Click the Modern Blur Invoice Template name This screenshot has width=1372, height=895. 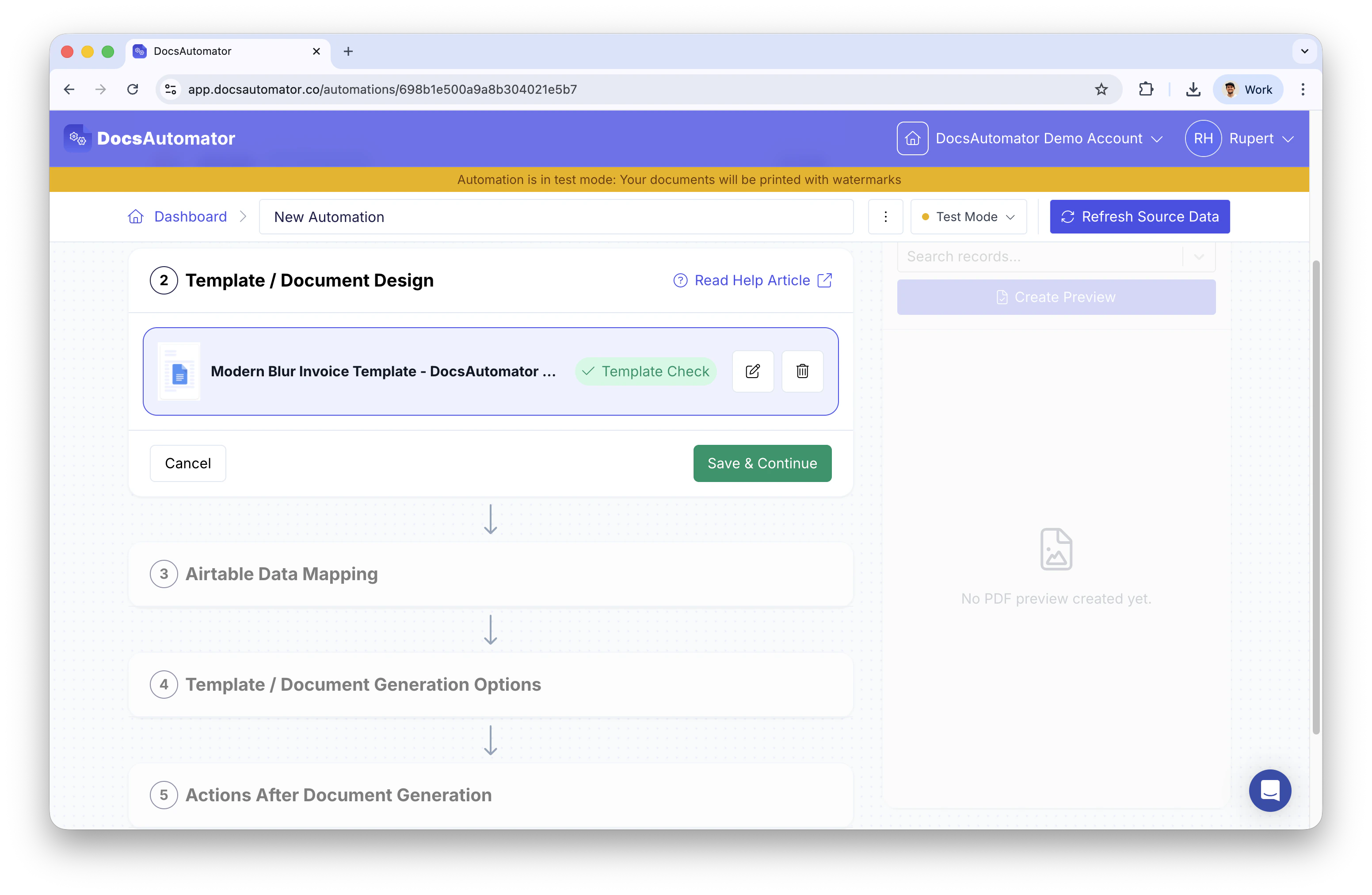pos(383,371)
